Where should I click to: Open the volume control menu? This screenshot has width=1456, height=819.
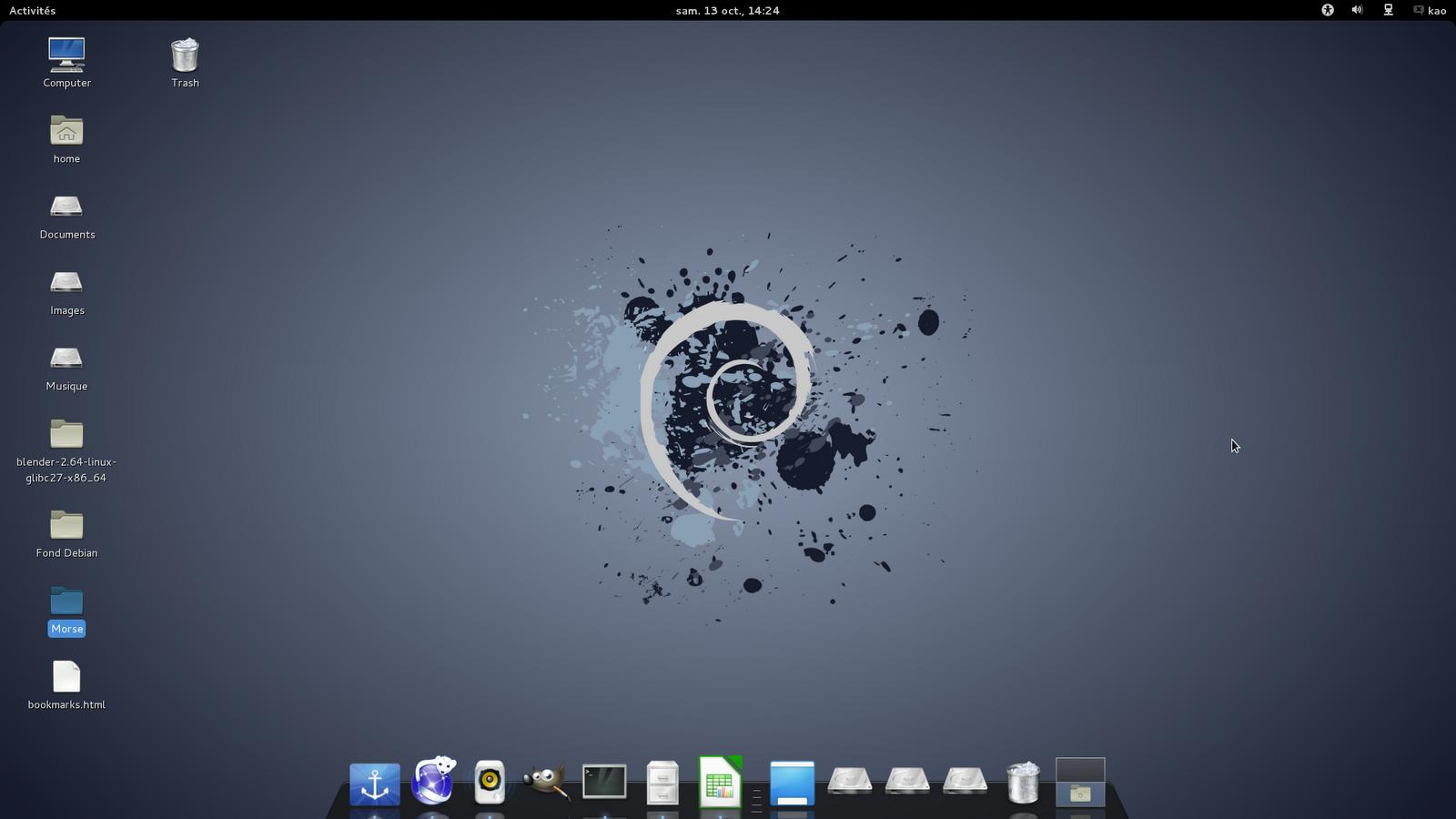tap(1357, 10)
